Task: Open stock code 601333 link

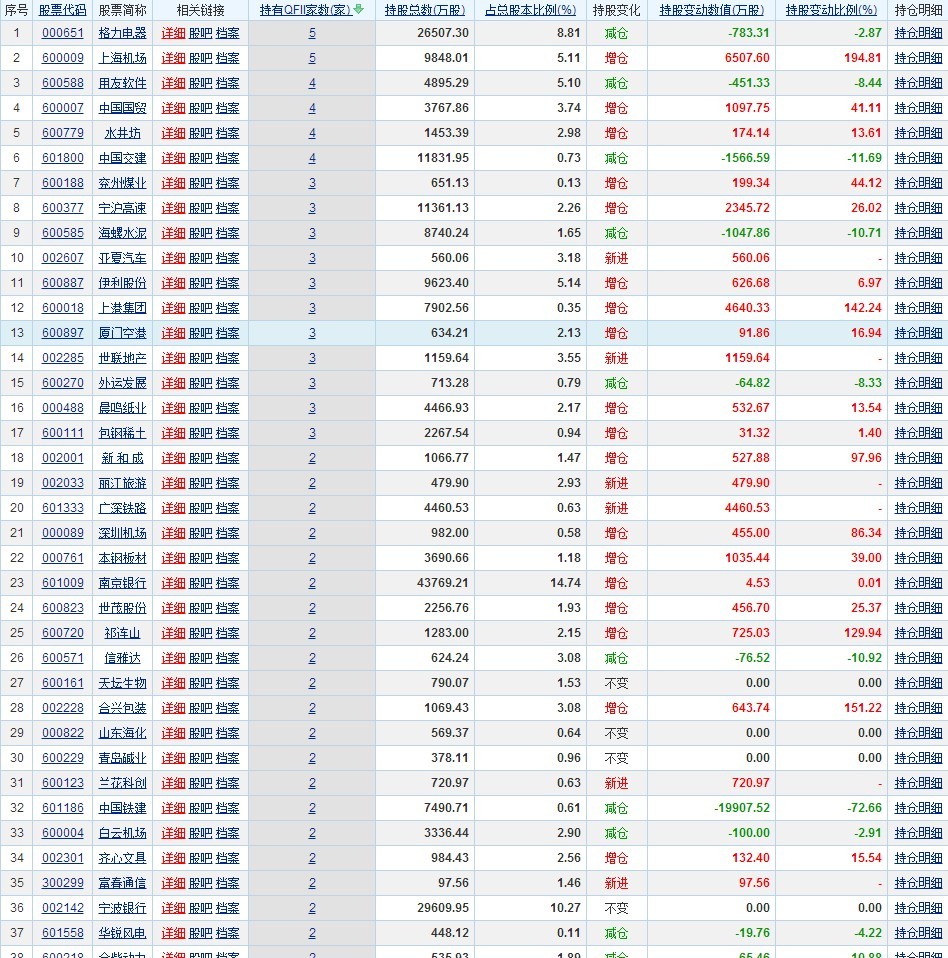Action: (x=62, y=508)
